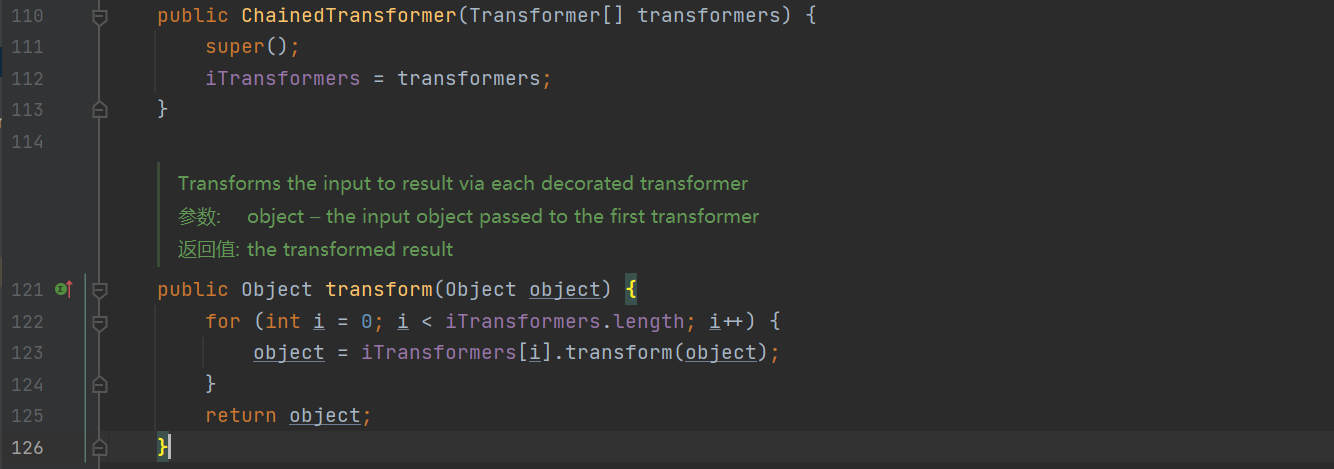Click line number 123 in the gutter
This screenshot has width=1334, height=469.
pyautogui.click(x=27, y=352)
